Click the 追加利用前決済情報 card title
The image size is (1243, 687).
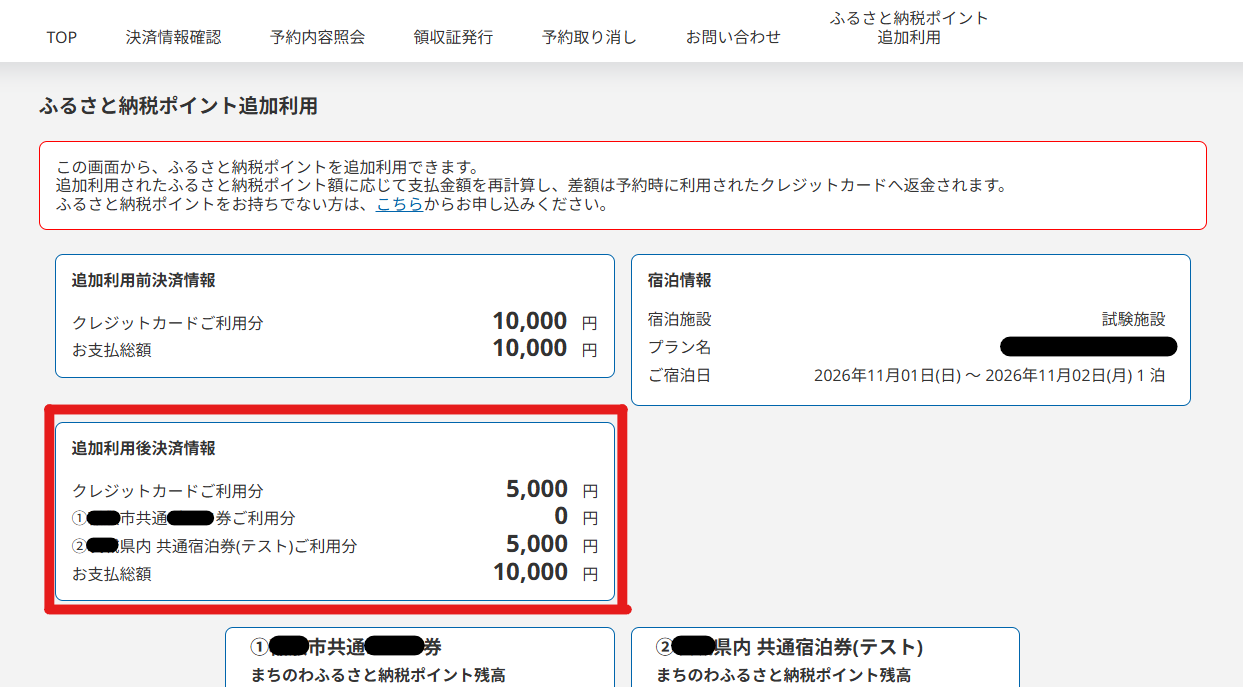143,280
